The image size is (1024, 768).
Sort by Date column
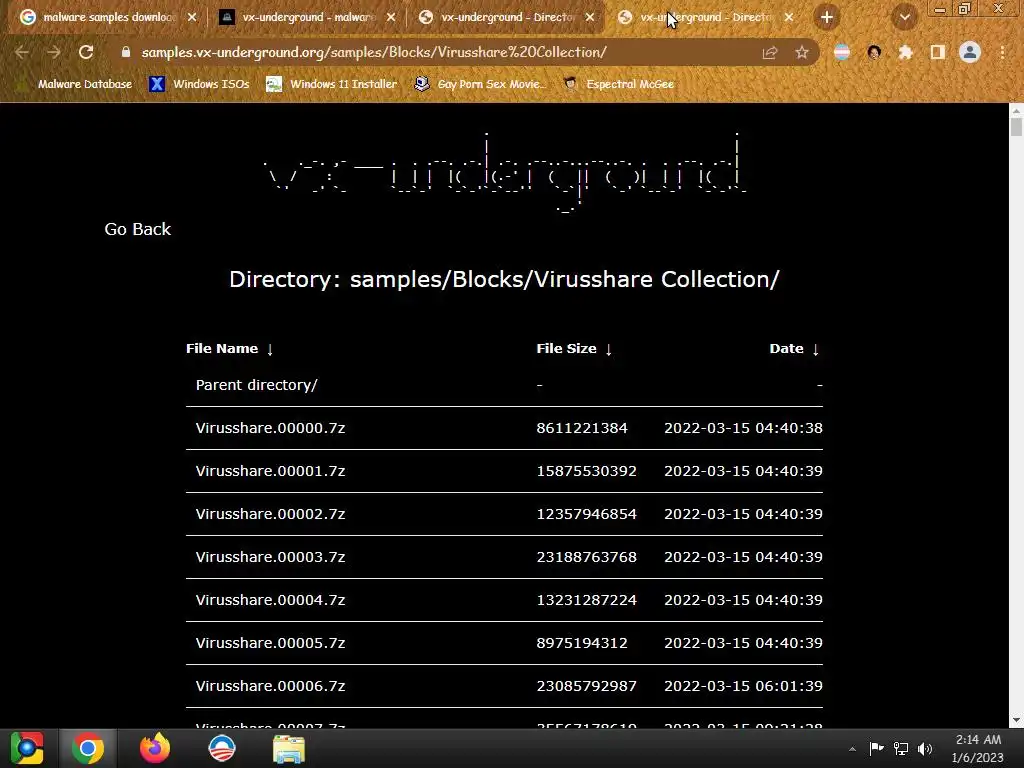(794, 349)
